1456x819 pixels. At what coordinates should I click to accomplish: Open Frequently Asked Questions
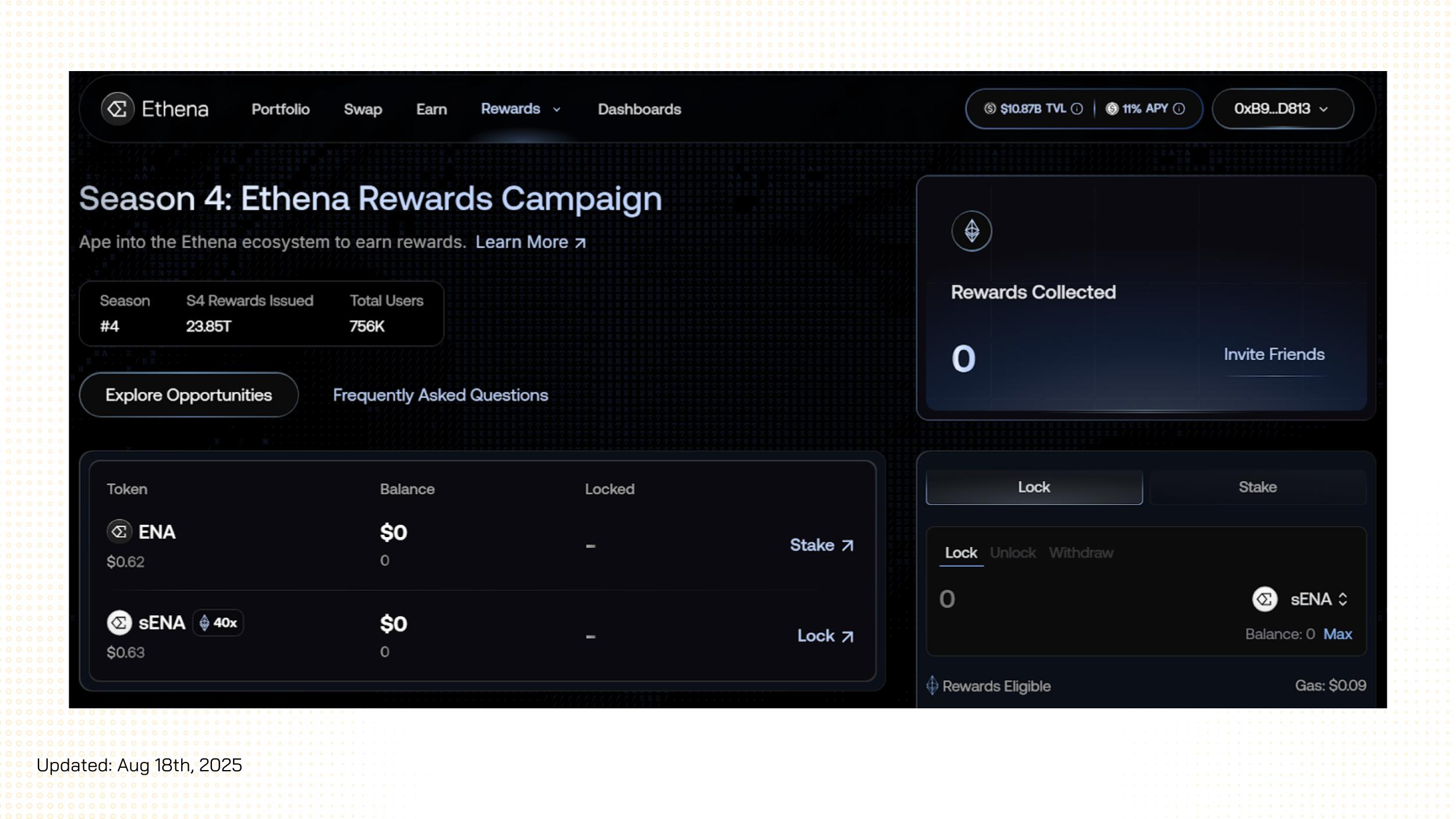(x=440, y=395)
